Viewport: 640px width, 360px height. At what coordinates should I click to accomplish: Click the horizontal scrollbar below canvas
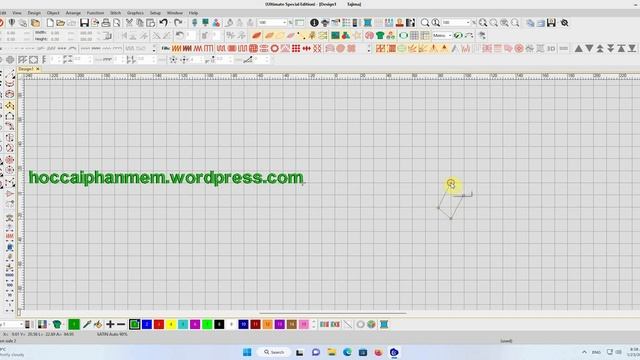click(x=333, y=313)
